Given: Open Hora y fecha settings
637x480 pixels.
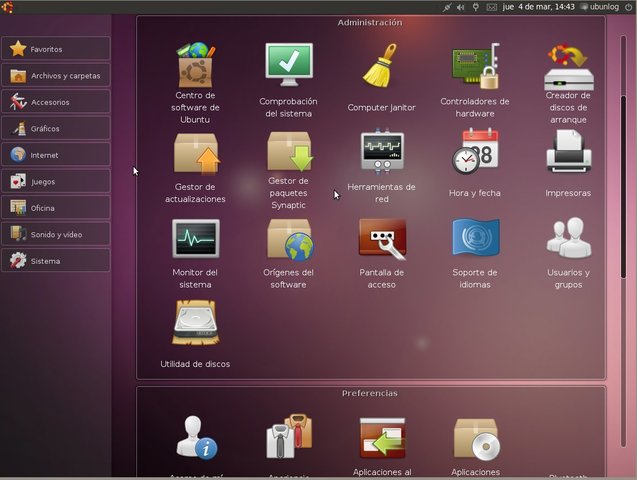Looking at the screenshot, I should pyautogui.click(x=474, y=163).
